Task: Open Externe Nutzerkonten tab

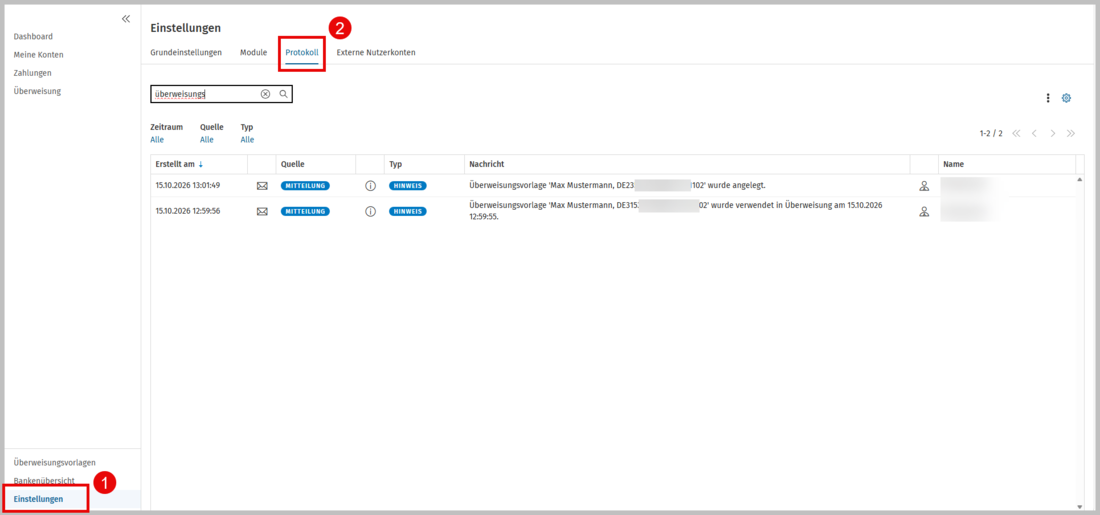Action: (x=375, y=53)
